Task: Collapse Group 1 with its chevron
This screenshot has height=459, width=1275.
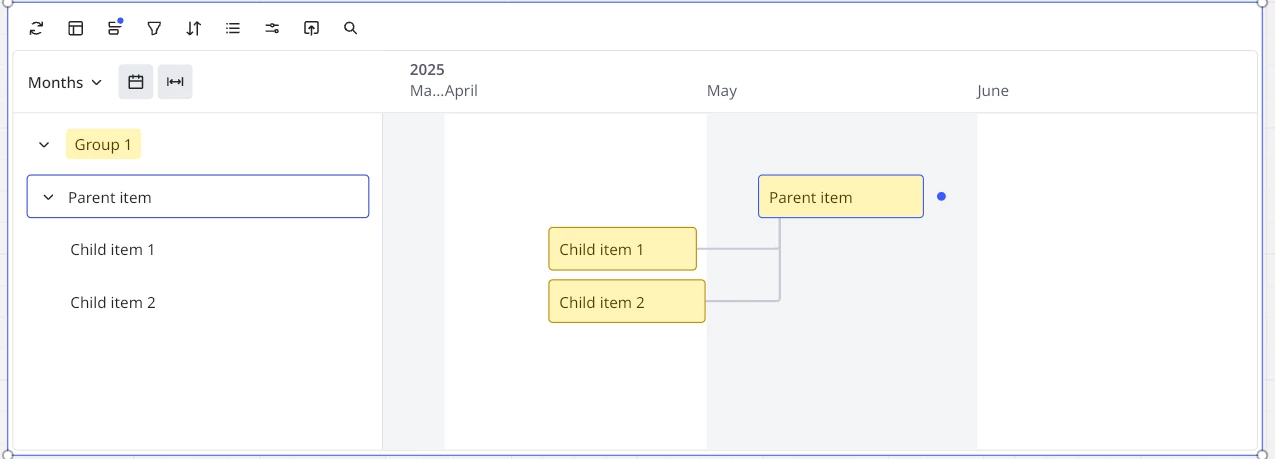Action: point(44,145)
